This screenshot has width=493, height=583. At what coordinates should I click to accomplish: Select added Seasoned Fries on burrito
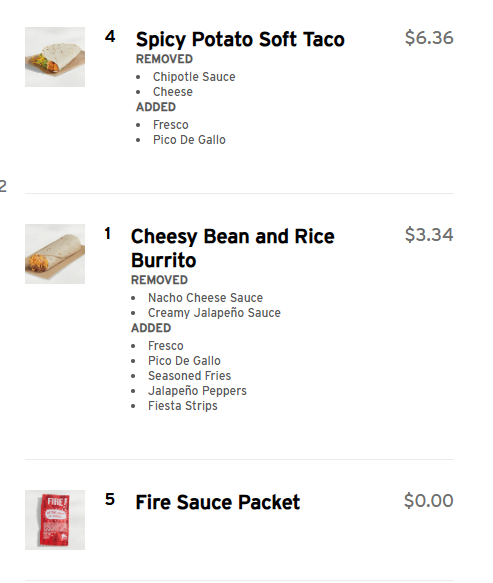pyautogui.click(x=190, y=376)
